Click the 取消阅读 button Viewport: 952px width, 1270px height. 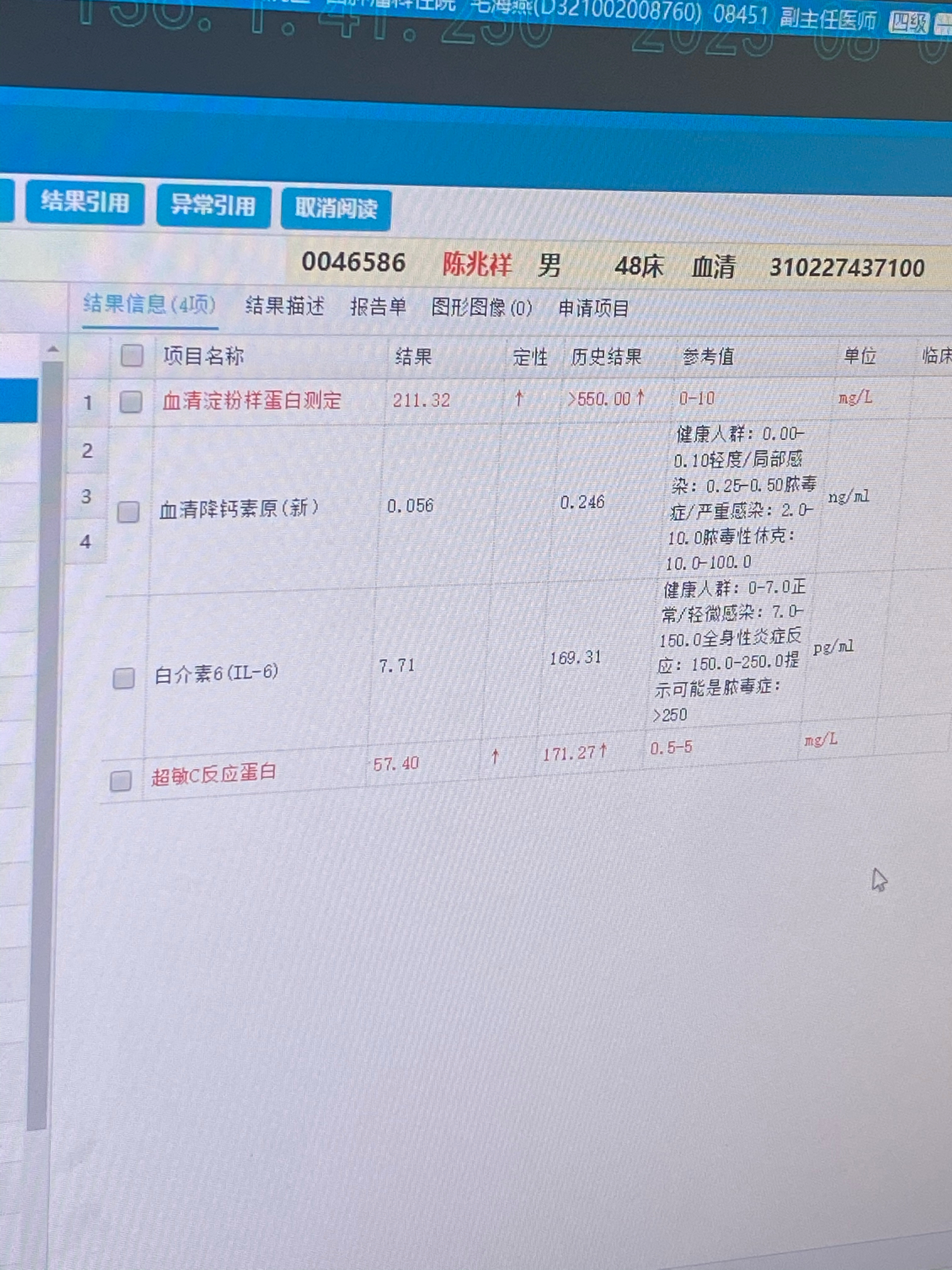(336, 209)
